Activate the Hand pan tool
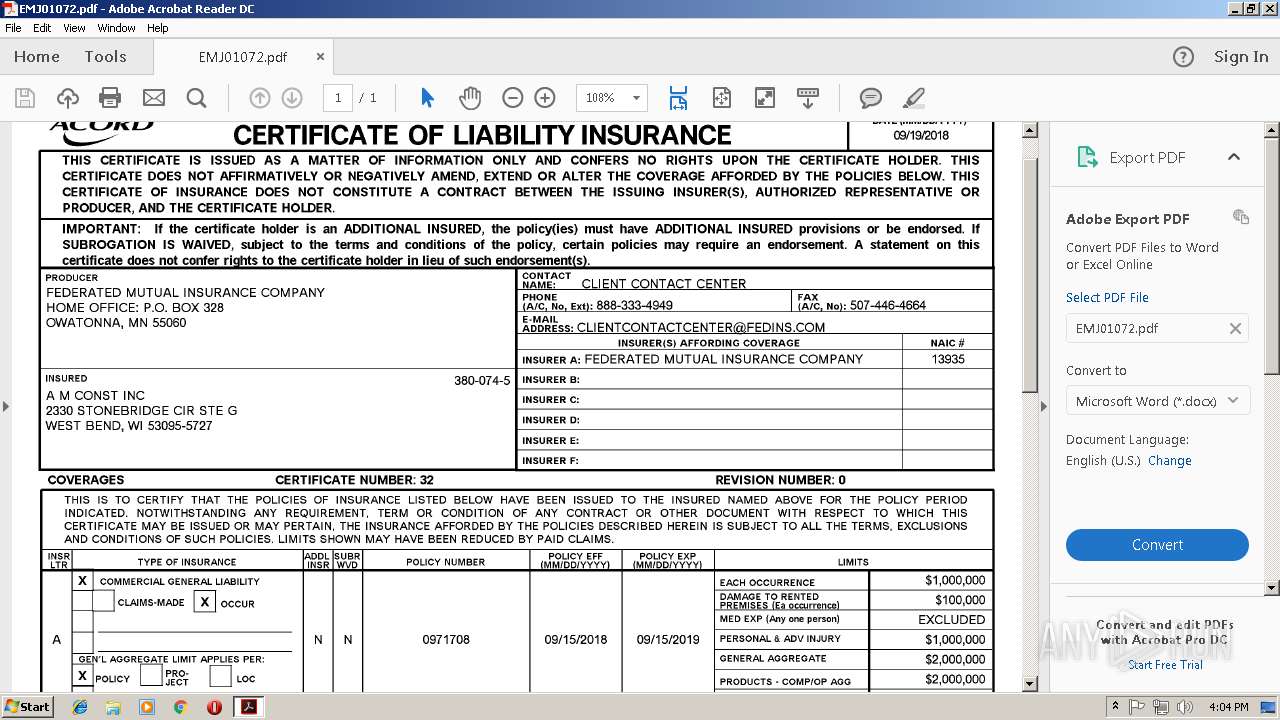1280x720 pixels. [470, 97]
